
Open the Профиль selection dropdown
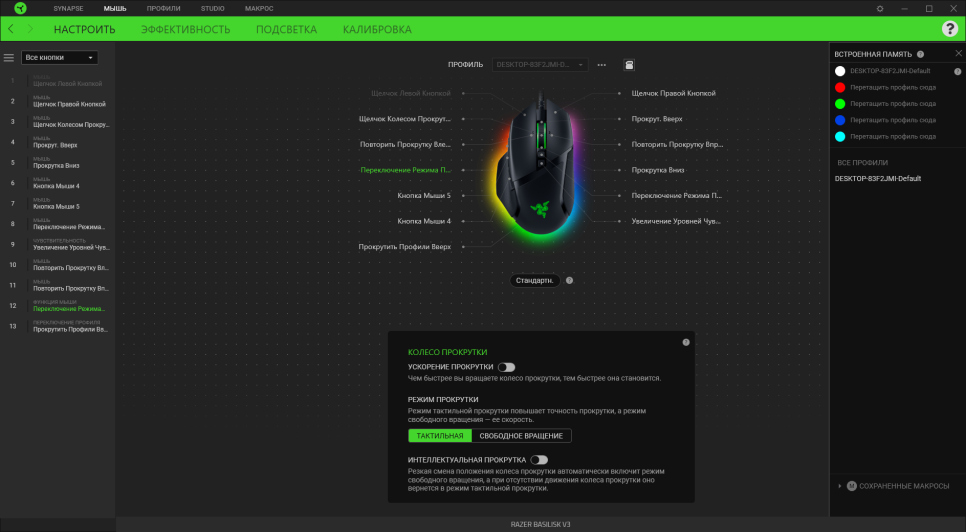[x=540, y=65]
